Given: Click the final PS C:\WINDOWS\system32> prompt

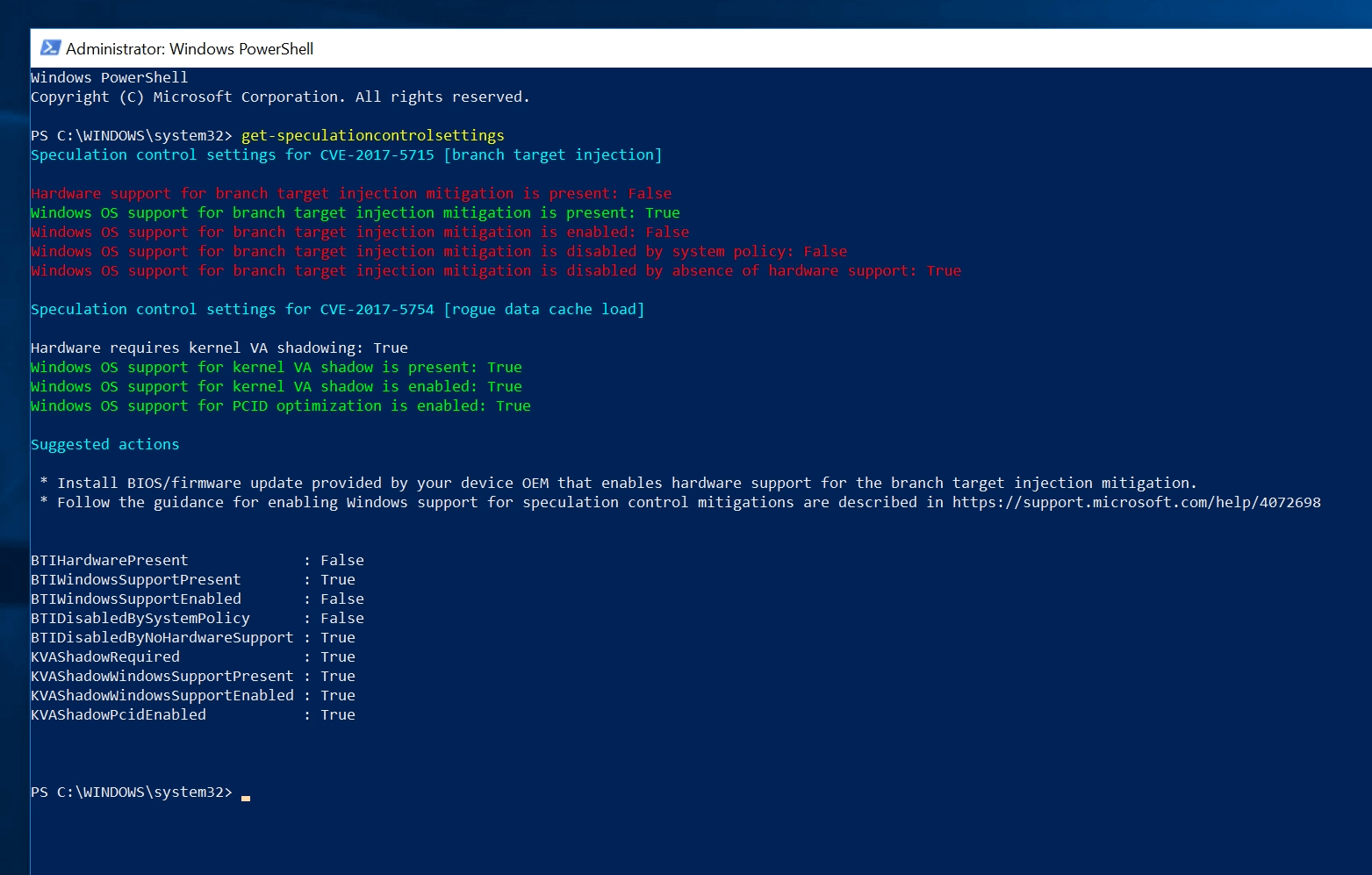Looking at the screenshot, I should 132,793.
